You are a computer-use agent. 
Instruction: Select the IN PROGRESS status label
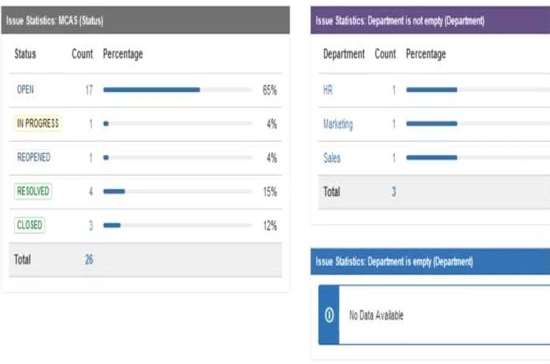tap(38, 123)
